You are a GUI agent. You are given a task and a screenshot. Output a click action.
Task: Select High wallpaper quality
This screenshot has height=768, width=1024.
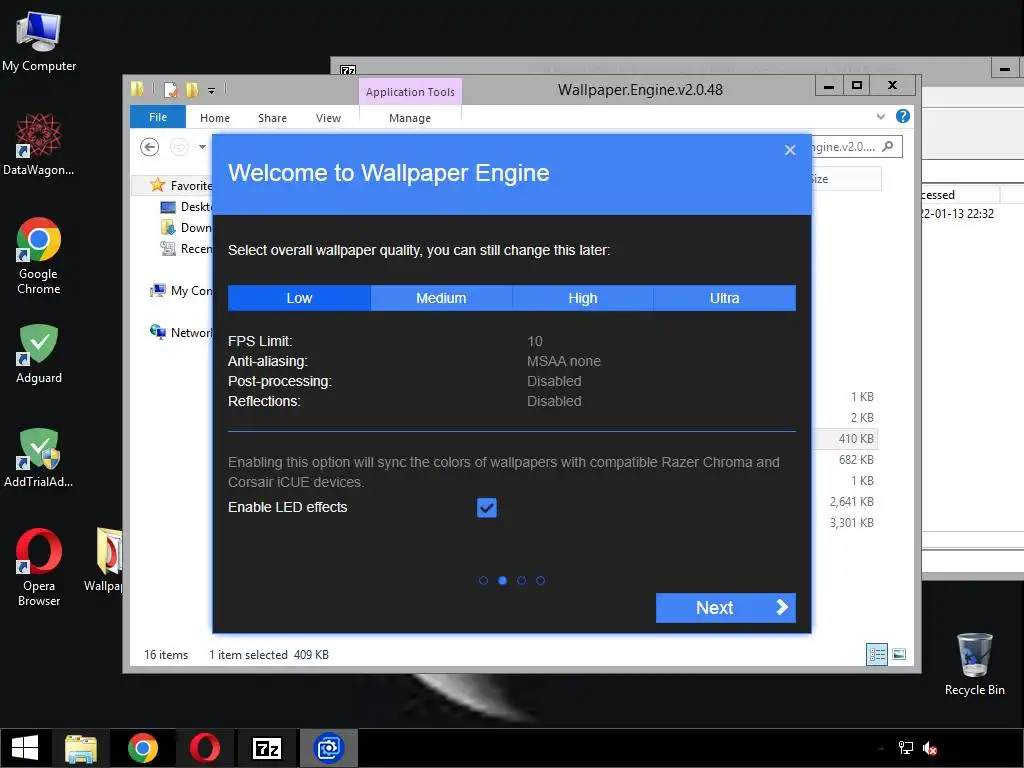tap(583, 298)
